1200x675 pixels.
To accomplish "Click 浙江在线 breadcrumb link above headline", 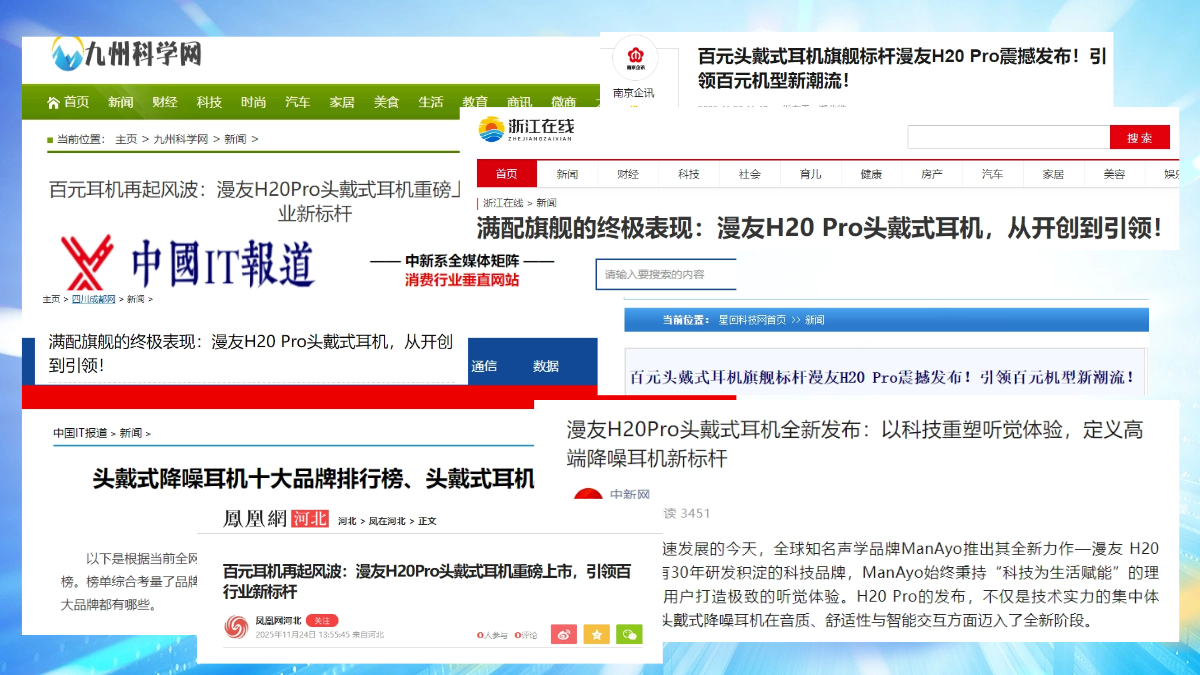I will pyautogui.click(x=503, y=203).
